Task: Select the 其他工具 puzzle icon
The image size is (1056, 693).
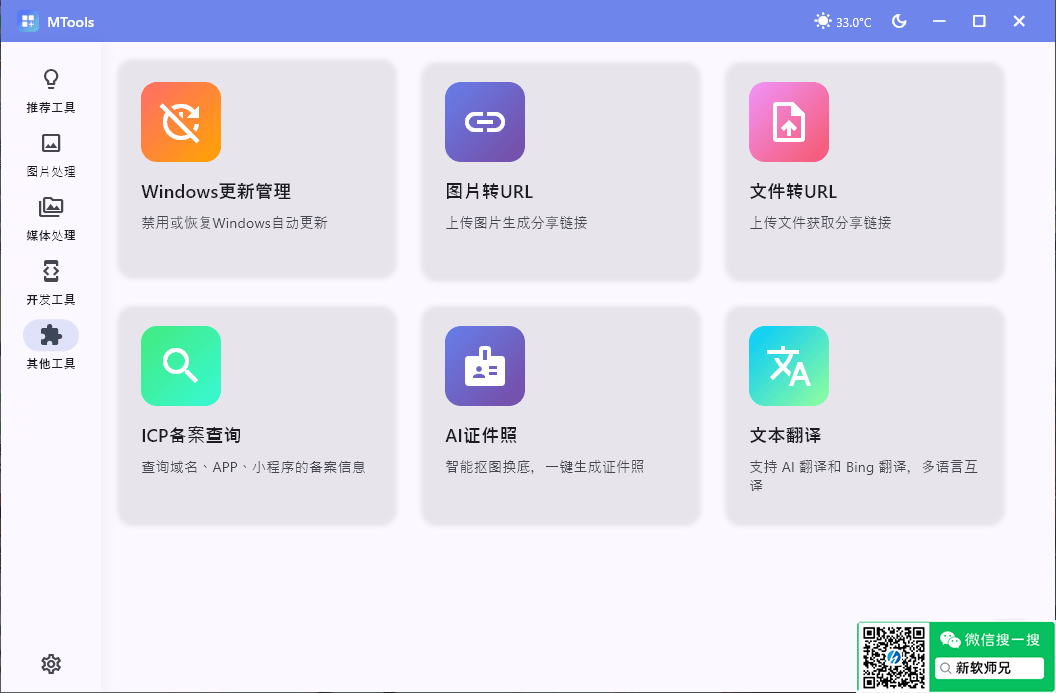Action: (x=50, y=335)
